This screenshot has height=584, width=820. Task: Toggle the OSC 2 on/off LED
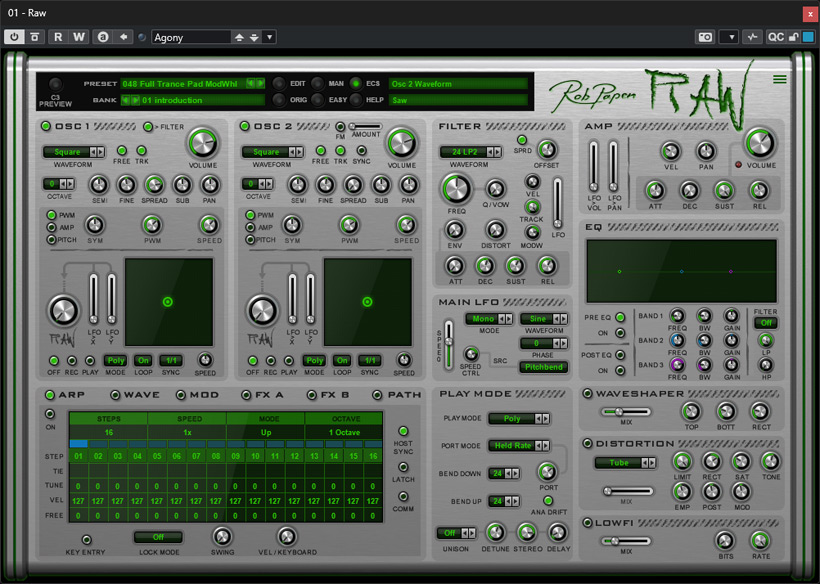coord(244,126)
